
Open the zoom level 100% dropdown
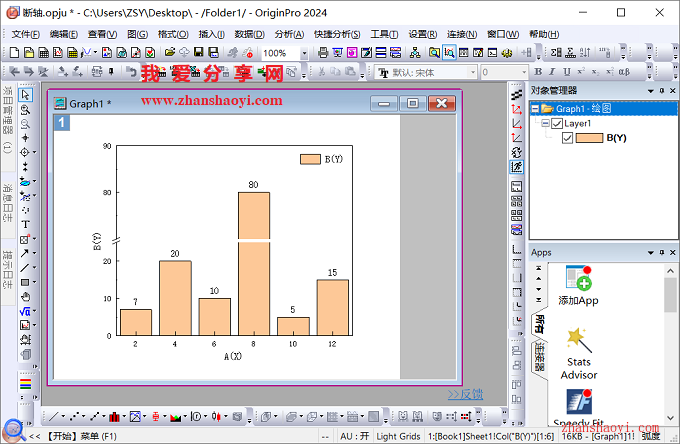point(304,53)
